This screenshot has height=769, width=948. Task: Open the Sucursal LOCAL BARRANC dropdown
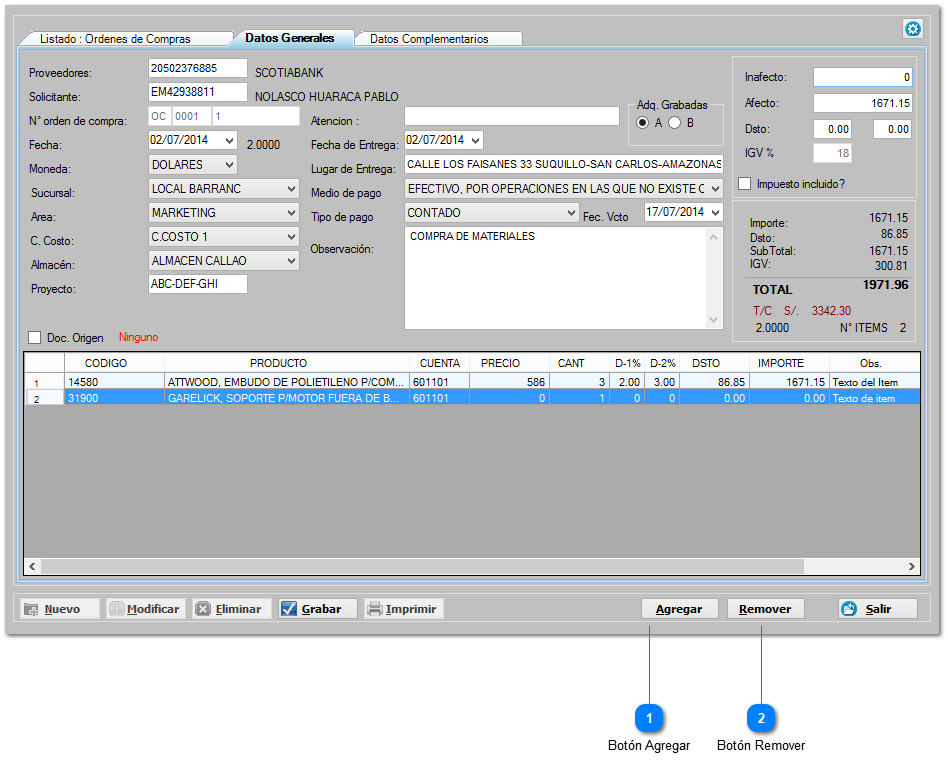(x=291, y=189)
